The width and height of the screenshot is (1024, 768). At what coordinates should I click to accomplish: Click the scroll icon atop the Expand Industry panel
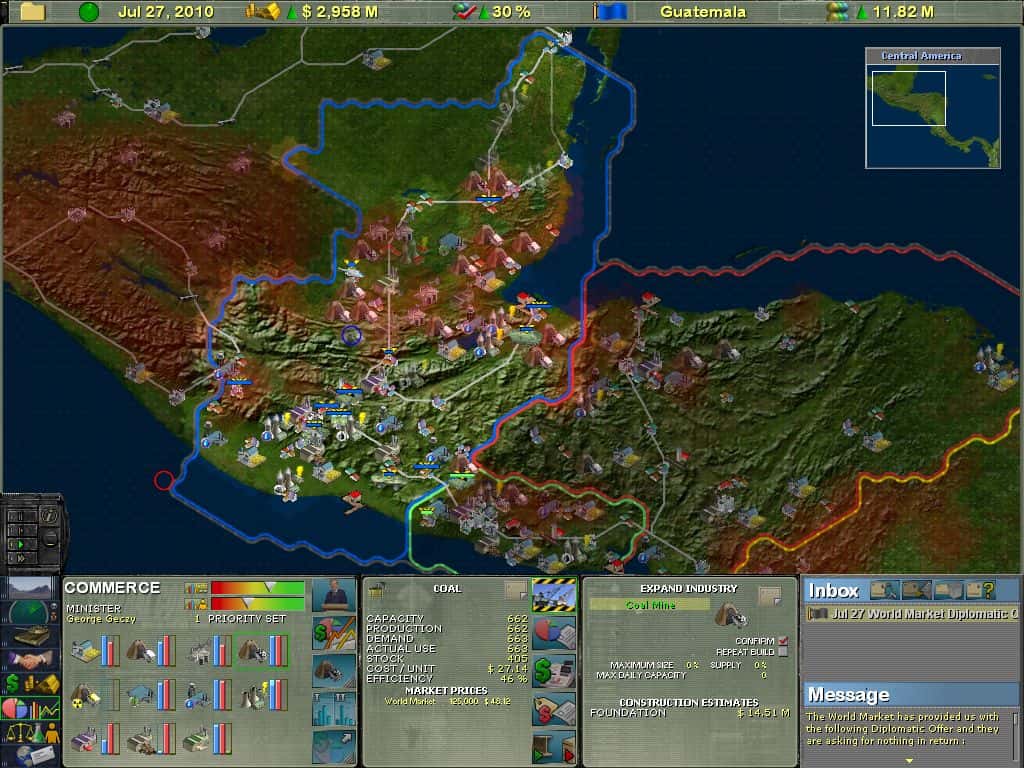click(x=771, y=596)
